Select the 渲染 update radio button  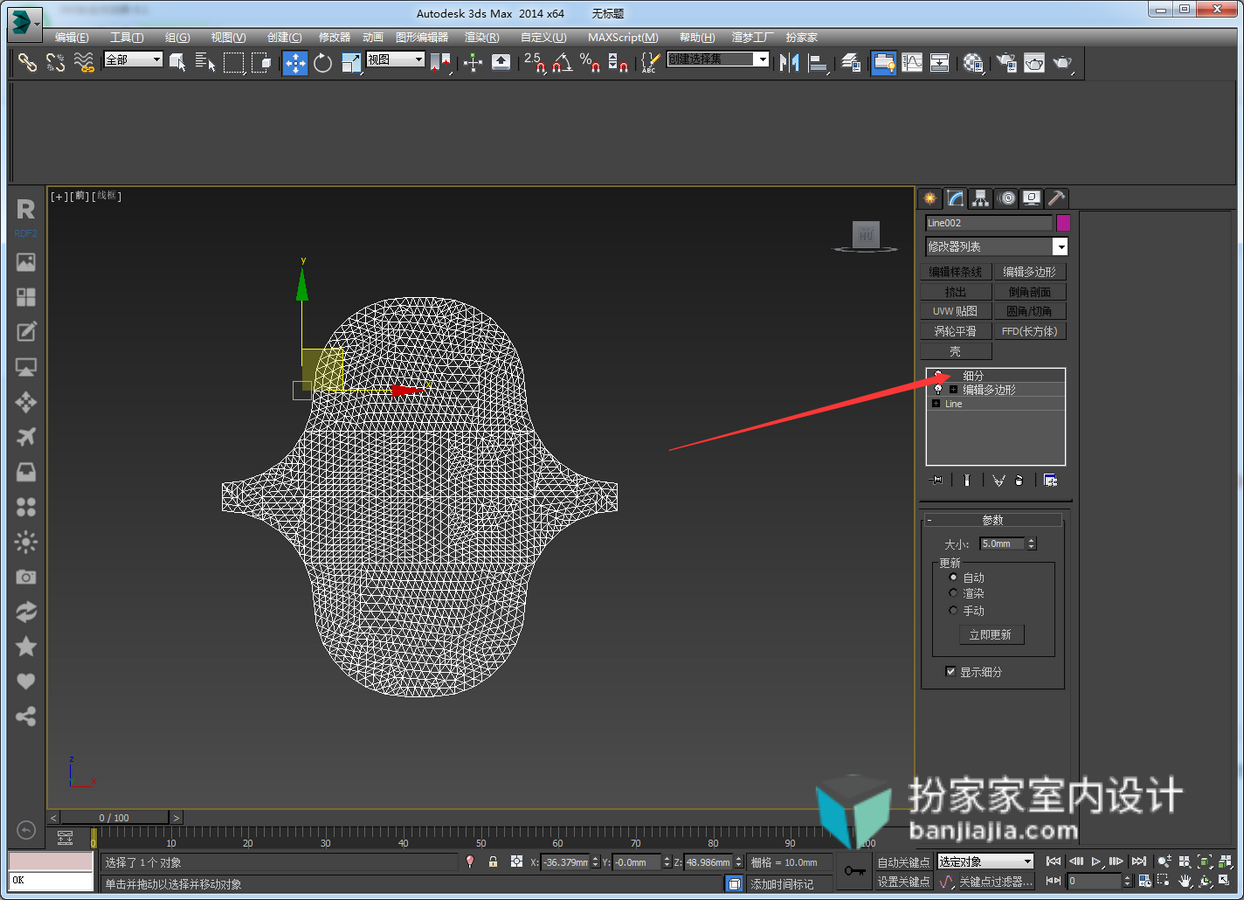(x=953, y=593)
